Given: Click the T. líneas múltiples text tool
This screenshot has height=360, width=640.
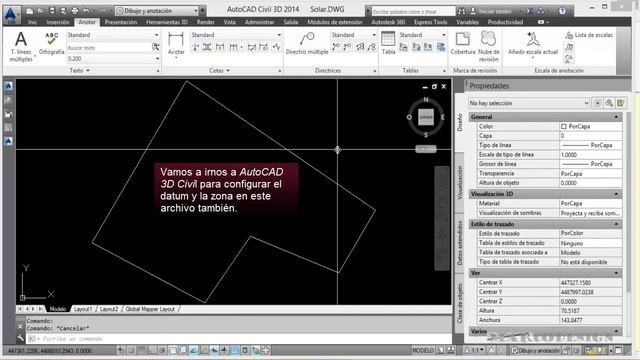Looking at the screenshot, I should (21, 47).
